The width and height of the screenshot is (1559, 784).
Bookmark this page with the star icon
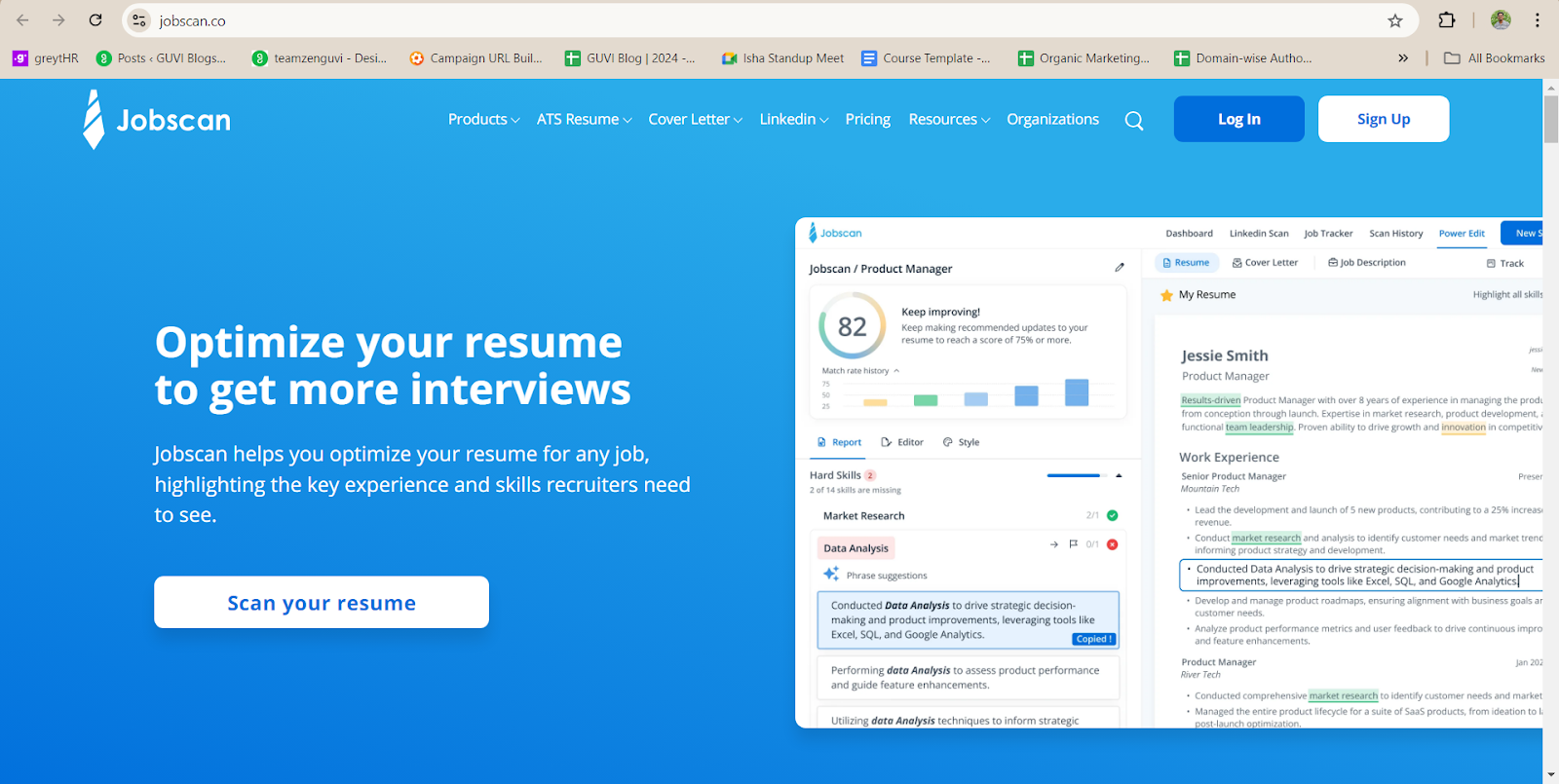point(1395,20)
